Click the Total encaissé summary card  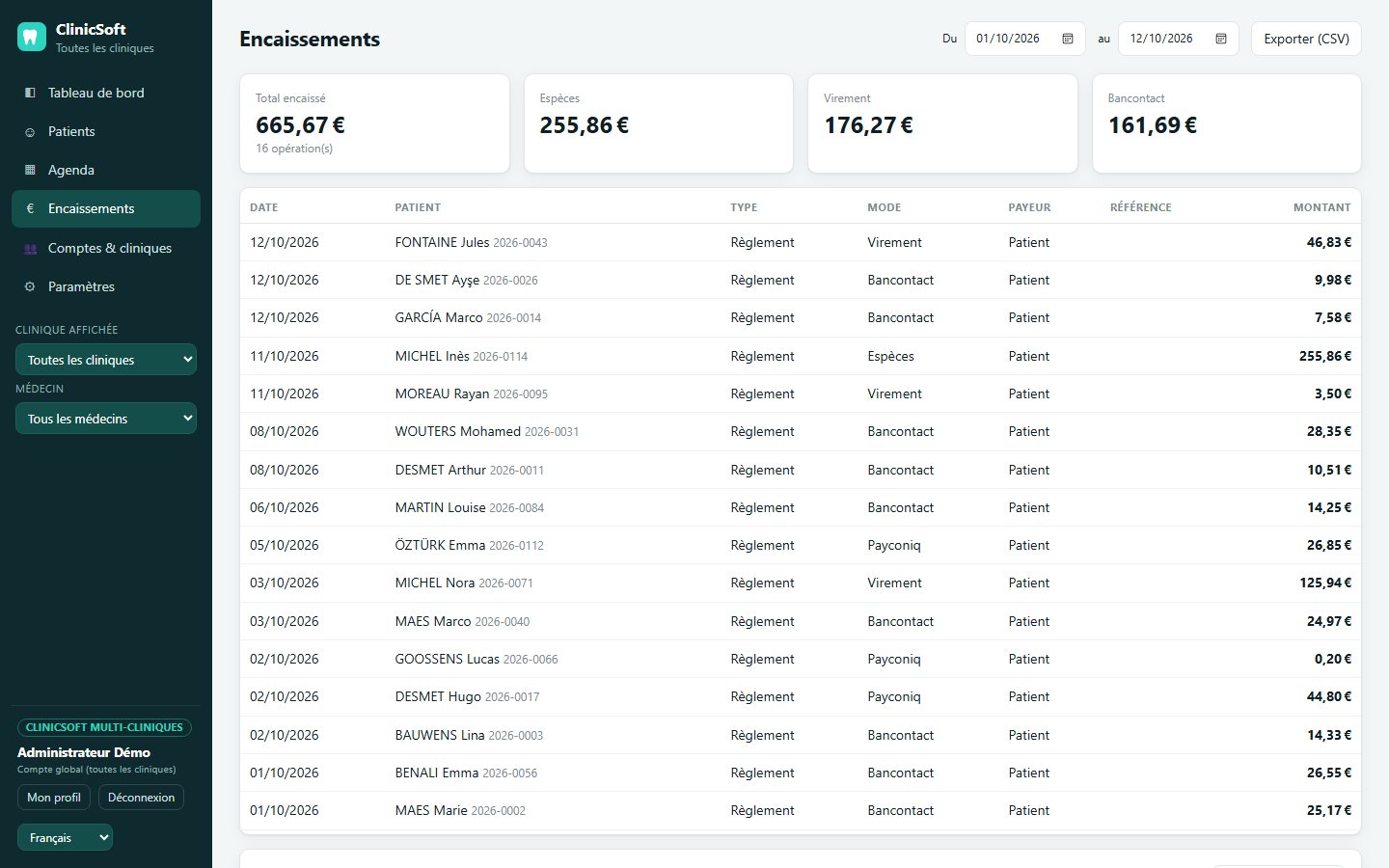(374, 123)
